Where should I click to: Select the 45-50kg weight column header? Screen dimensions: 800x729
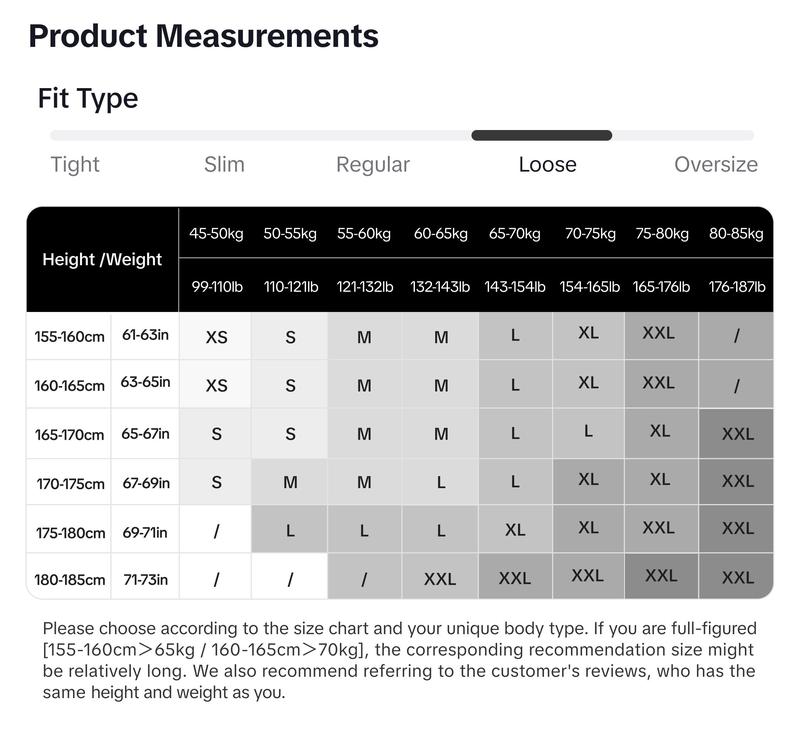tap(216, 233)
